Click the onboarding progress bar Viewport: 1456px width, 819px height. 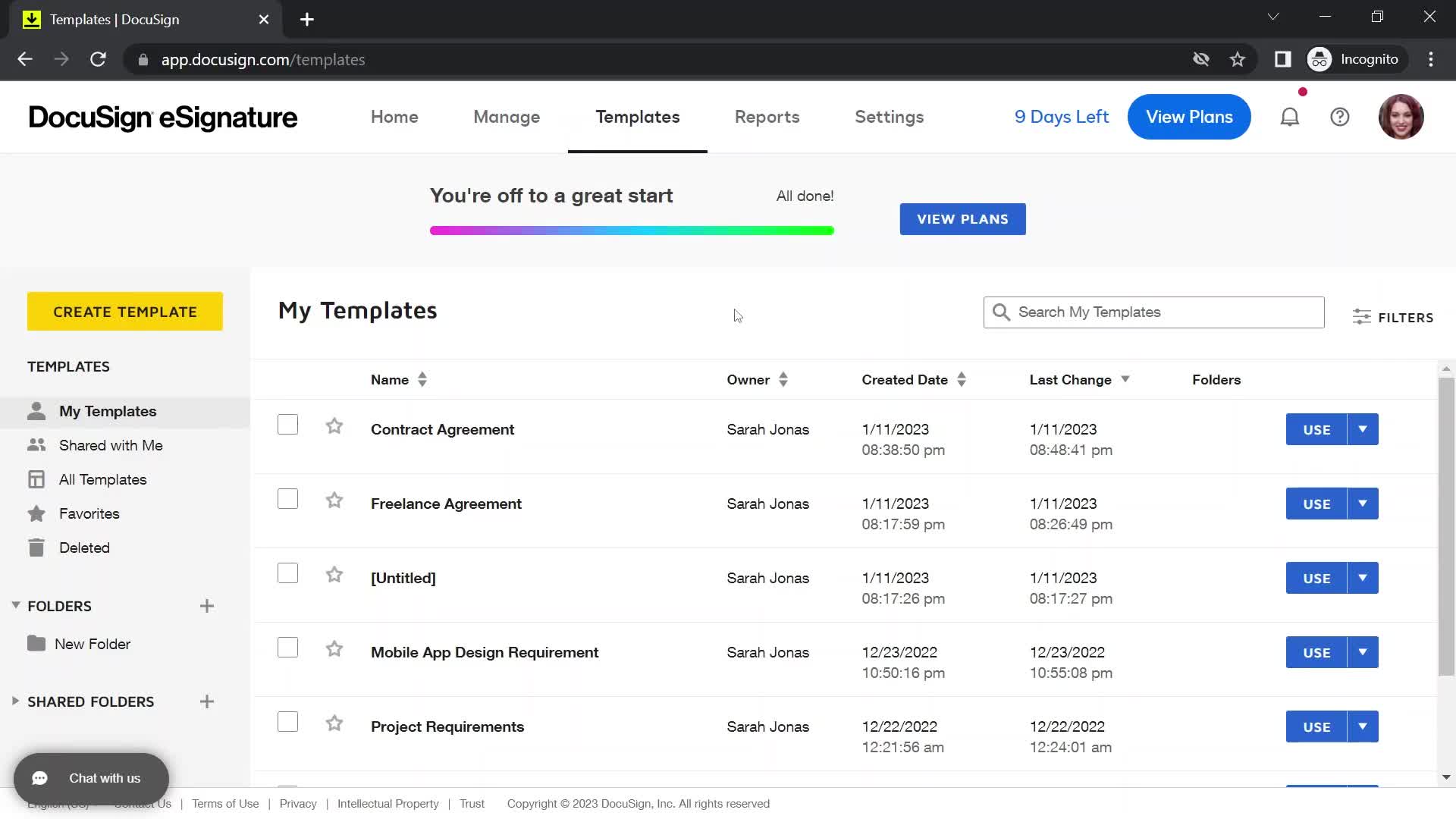click(632, 231)
